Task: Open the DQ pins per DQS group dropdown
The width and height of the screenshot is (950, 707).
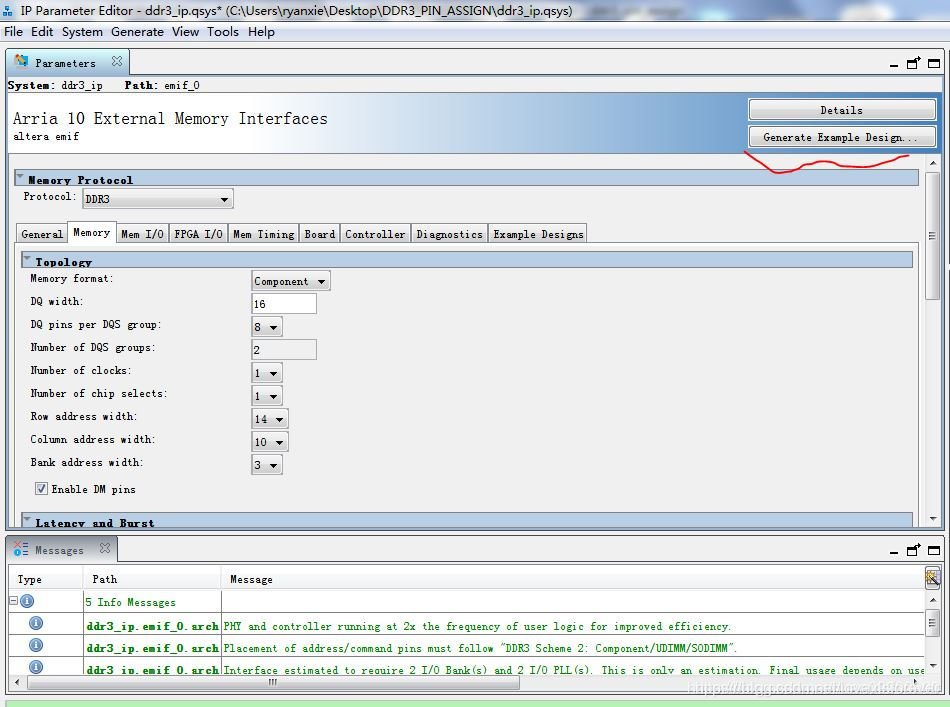Action: 267,327
